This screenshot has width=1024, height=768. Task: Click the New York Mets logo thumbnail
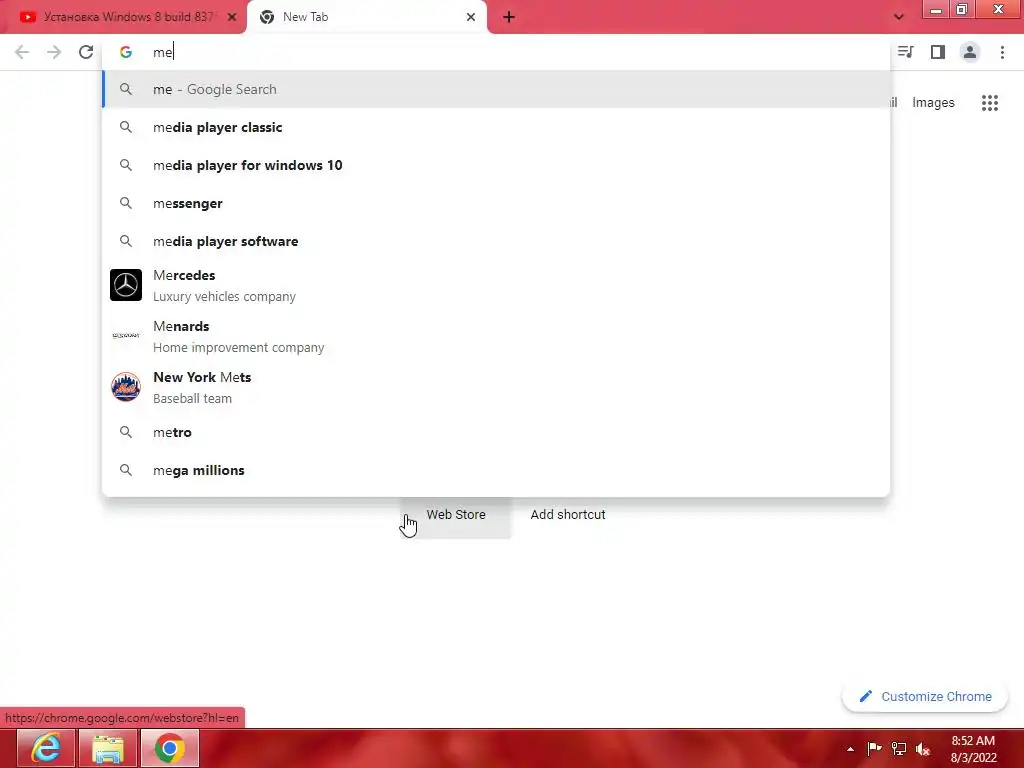pyautogui.click(x=126, y=387)
